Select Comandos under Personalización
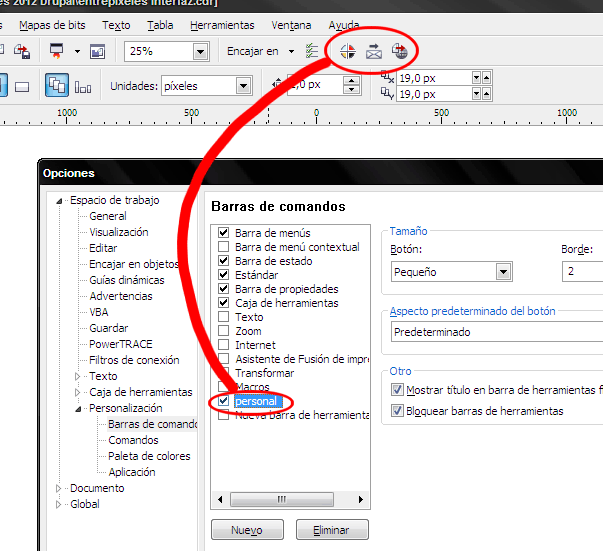The image size is (603, 551). [x=133, y=440]
